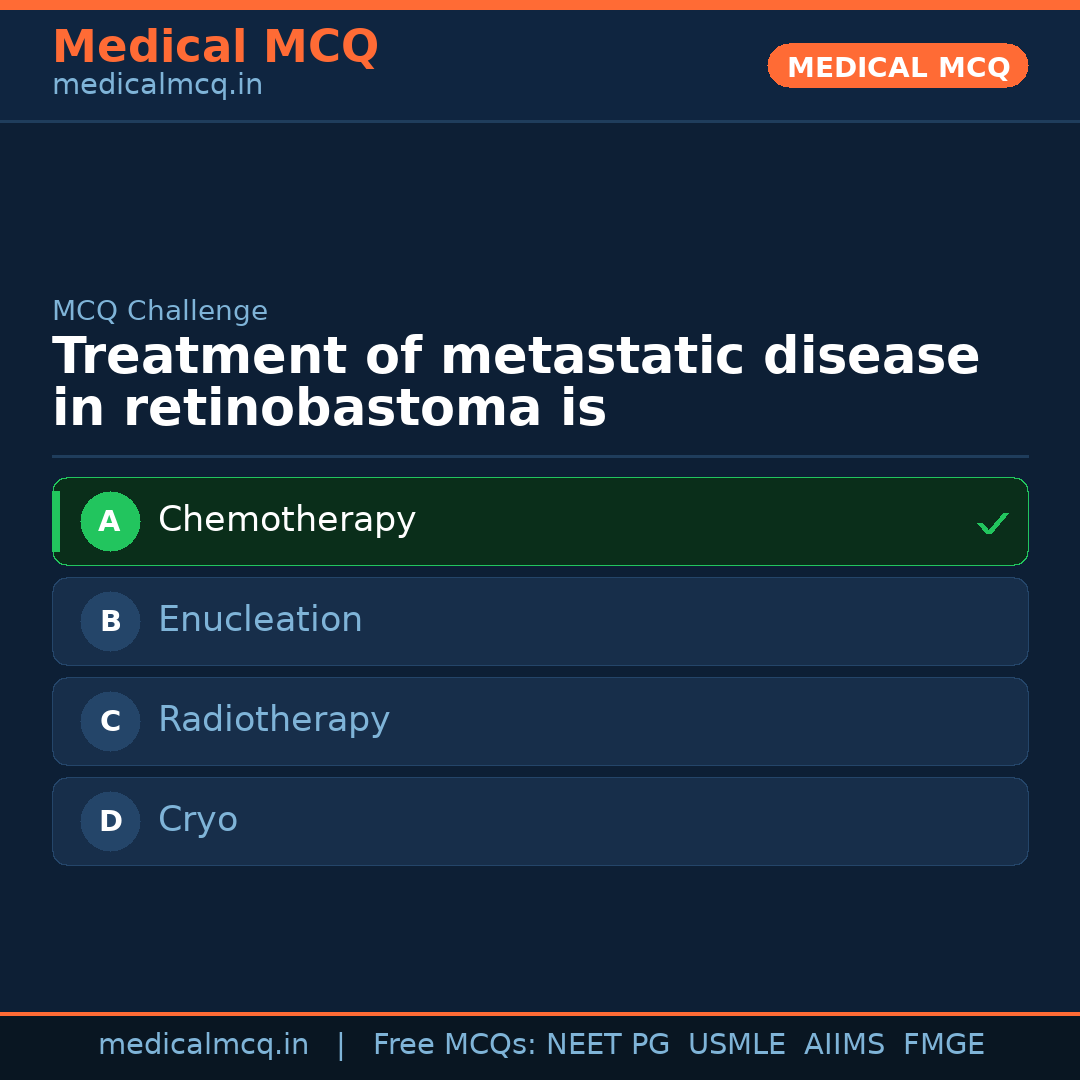Switch to the USMLE category
Screen dimensions: 1080x1080
737,1043
